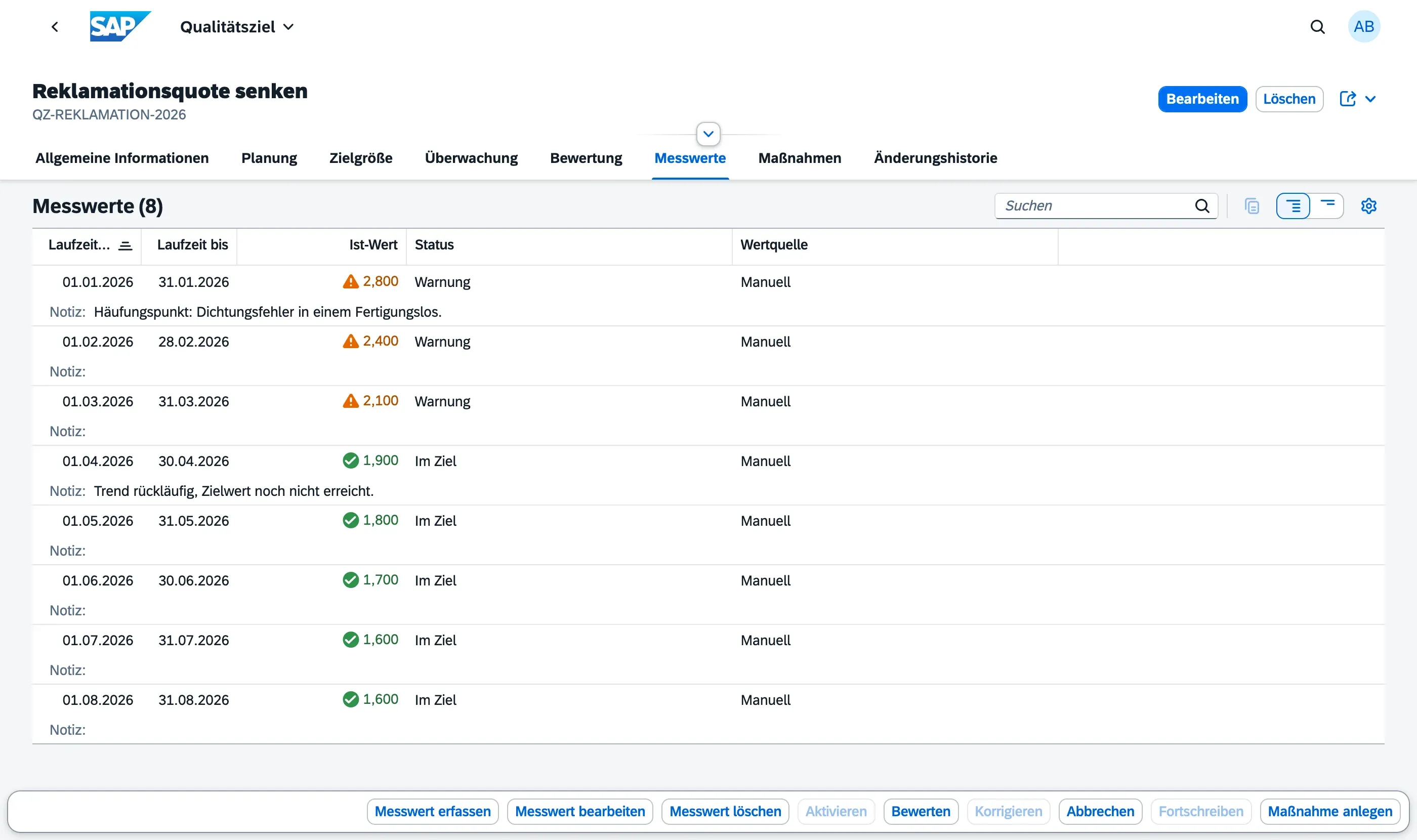This screenshot has width=1417, height=840.
Task: Click the Bewerten button
Action: tap(920, 811)
